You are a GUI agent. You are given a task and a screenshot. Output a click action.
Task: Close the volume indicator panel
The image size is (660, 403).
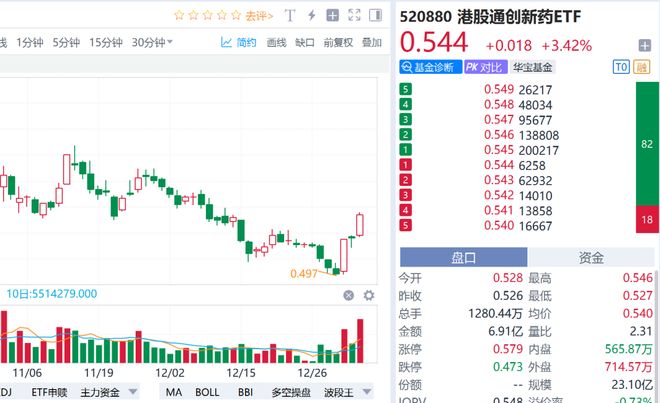point(348,295)
